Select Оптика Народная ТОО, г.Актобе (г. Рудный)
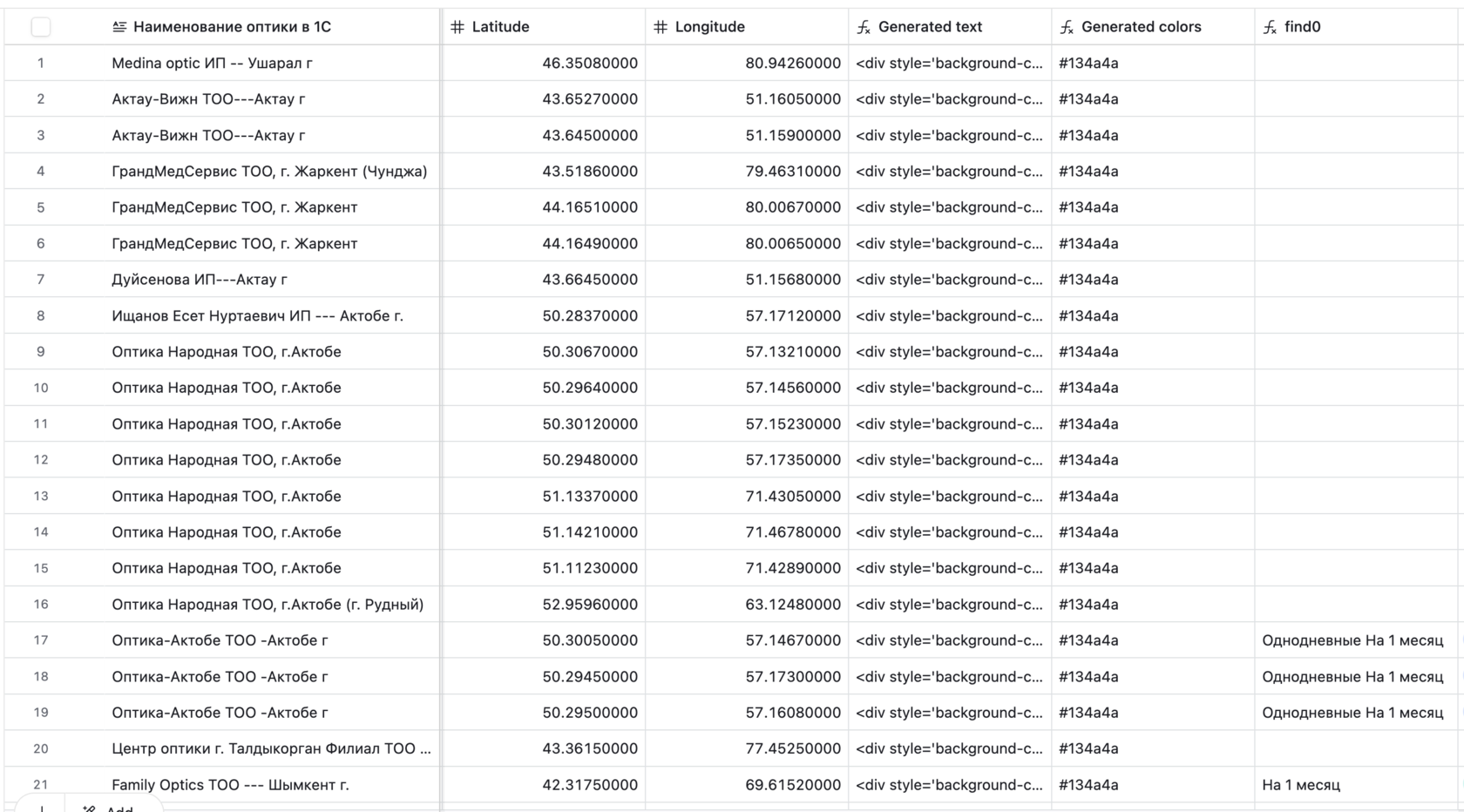This screenshot has height=812, width=1464. point(268,605)
